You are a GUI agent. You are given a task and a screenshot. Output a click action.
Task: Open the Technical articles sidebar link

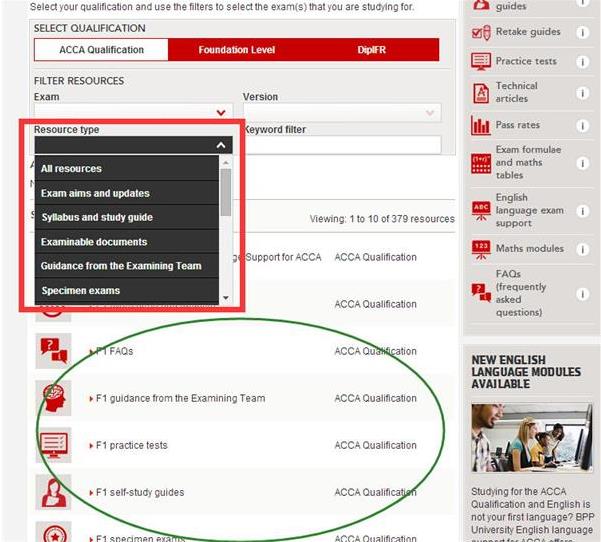(516, 92)
